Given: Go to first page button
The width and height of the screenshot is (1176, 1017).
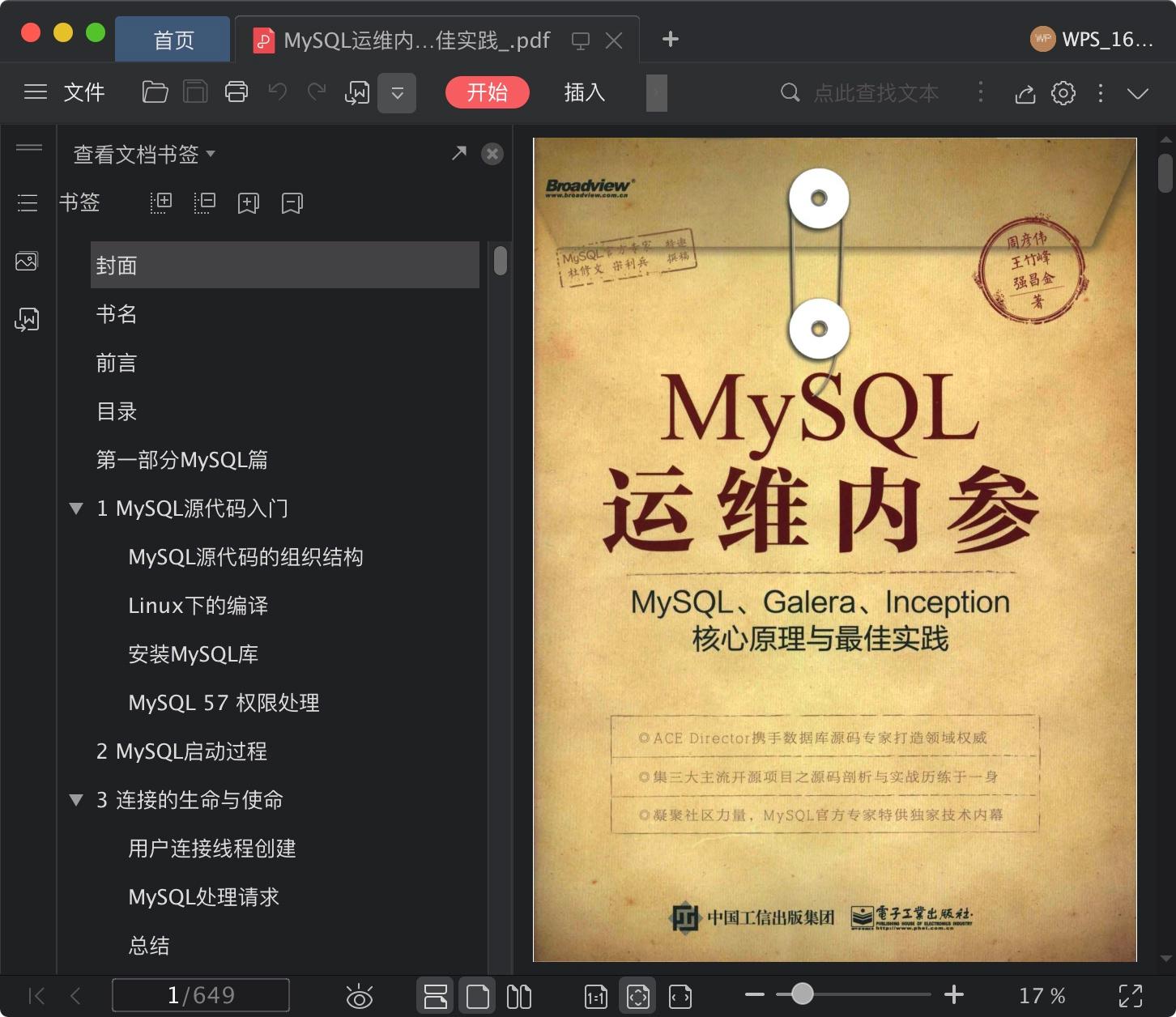Looking at the screenshot, I should click(x=36, y=996).
